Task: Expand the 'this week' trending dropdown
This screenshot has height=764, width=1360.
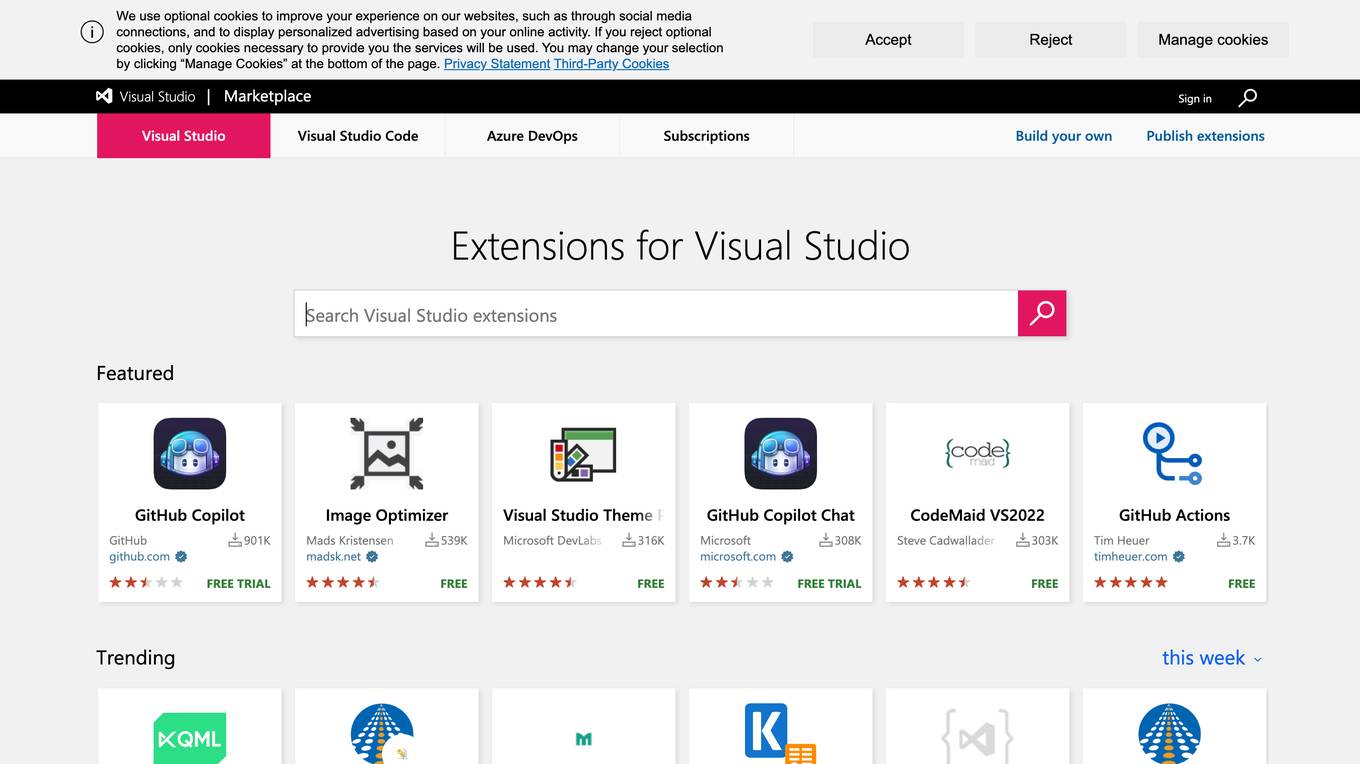Action: coord(1212,658)
